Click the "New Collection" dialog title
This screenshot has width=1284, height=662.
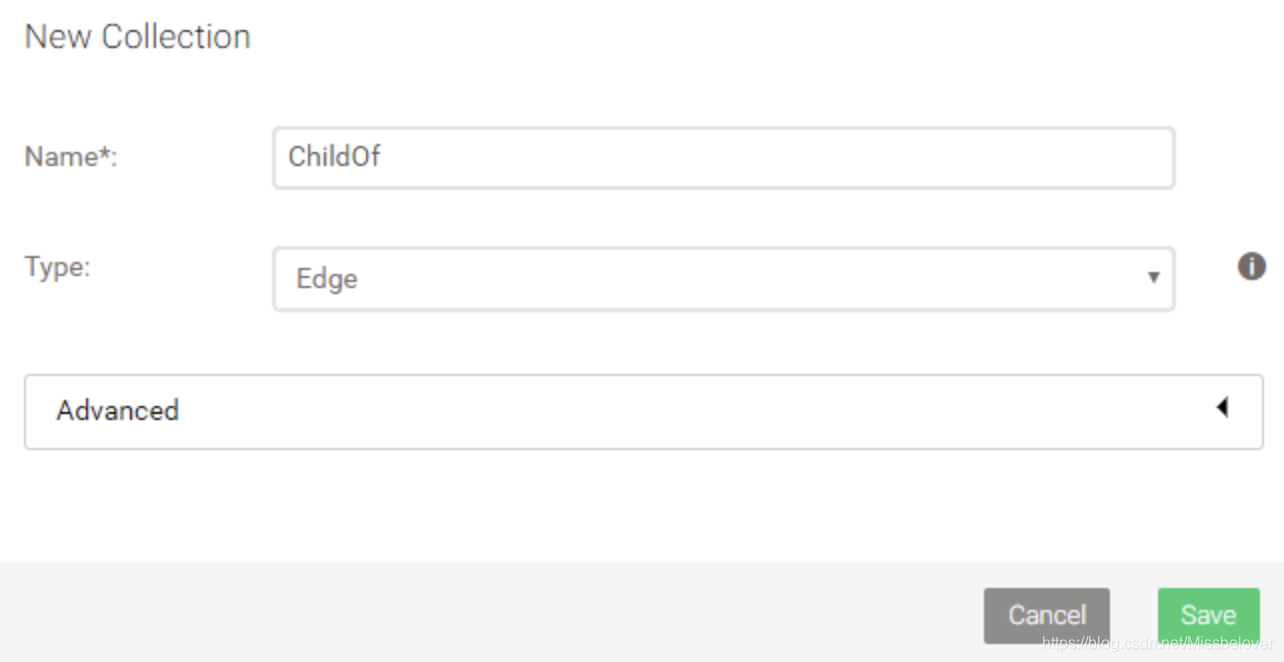[x=137, y=37]
